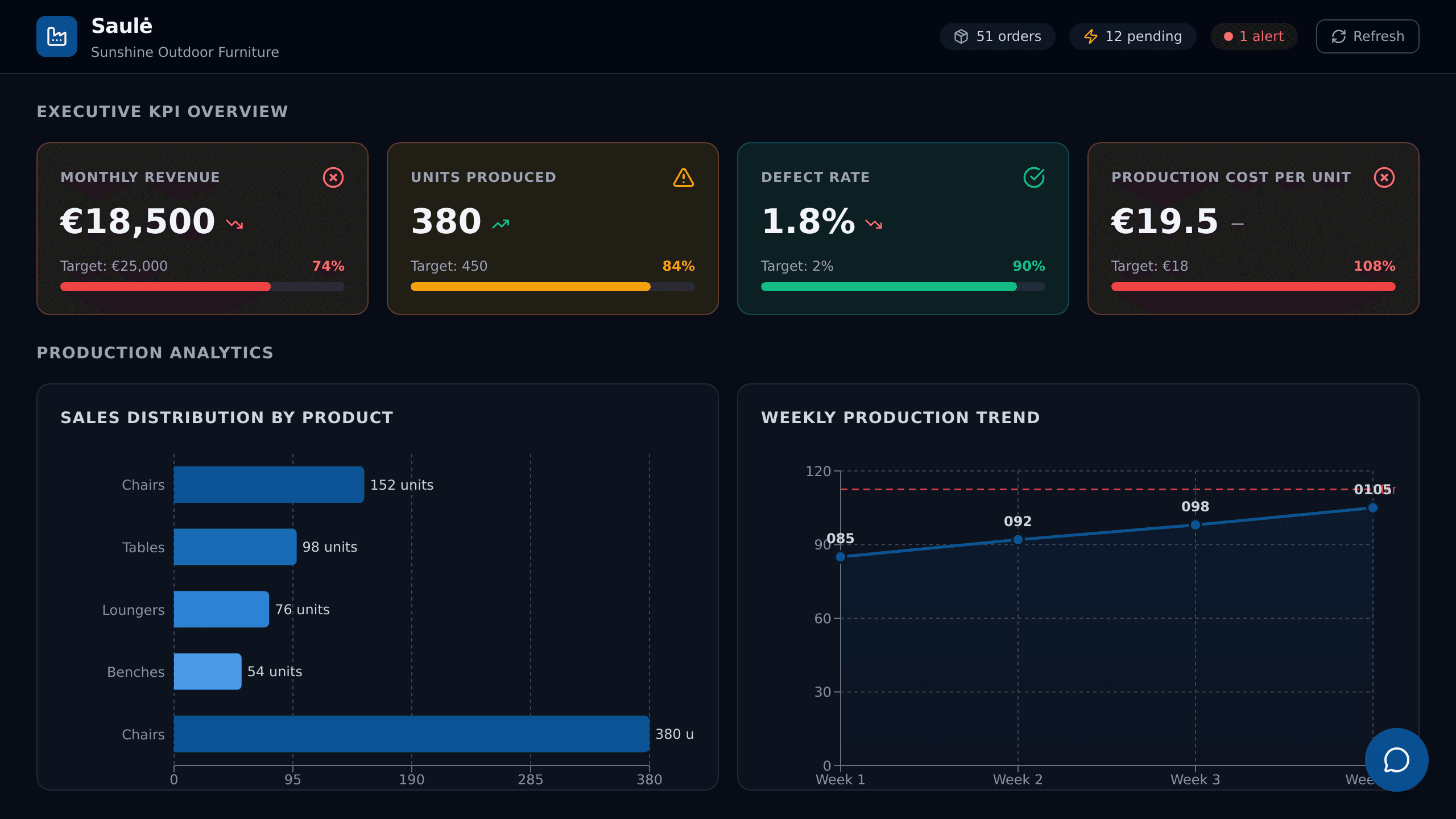This screenshot has width=1456, height=819.
Task: Click the €18,500 revenue value
Action: tap(138, 221)
